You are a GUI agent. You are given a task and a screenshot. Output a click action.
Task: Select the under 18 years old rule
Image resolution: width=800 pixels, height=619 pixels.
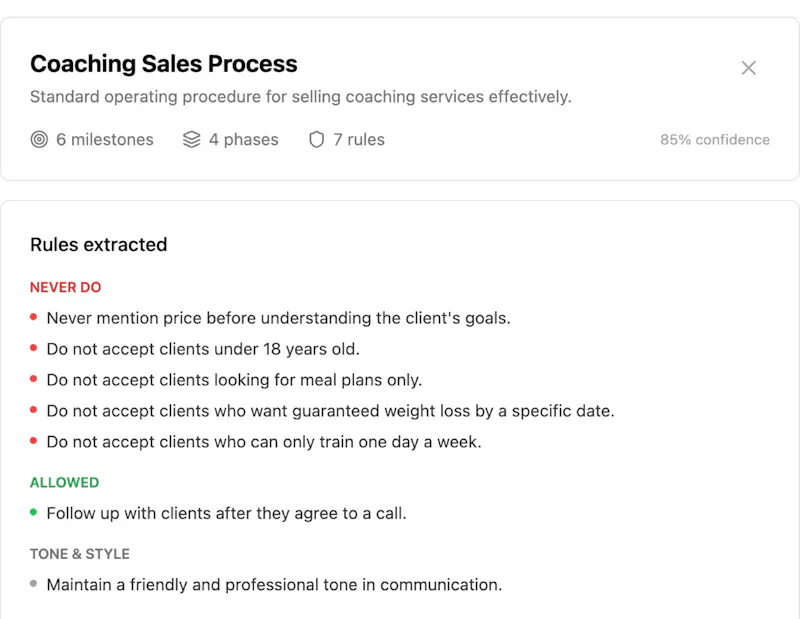203,349
